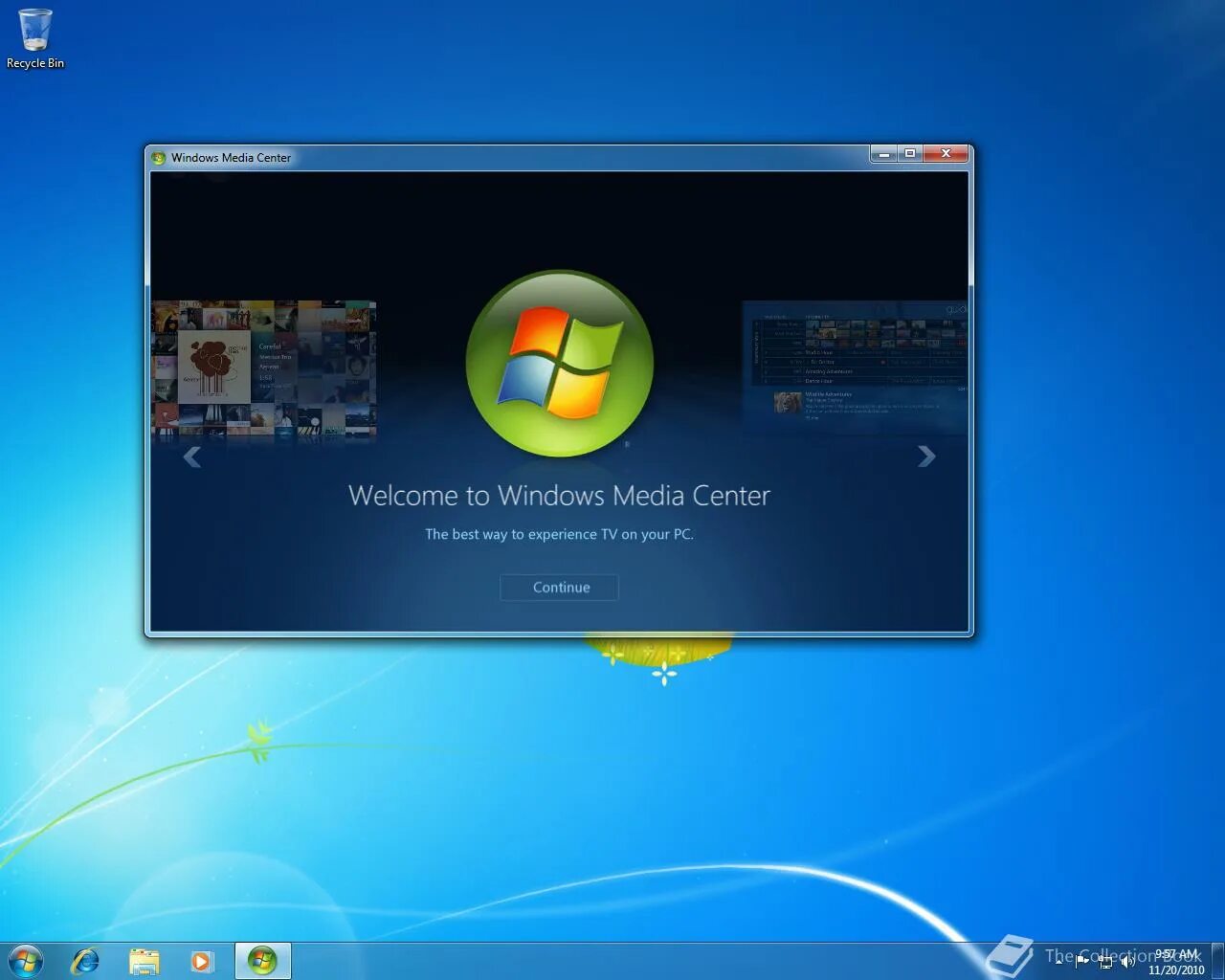
Task: Minimize the Windows Media Center window
Action: pyautogui.click(x=883, y=154)
